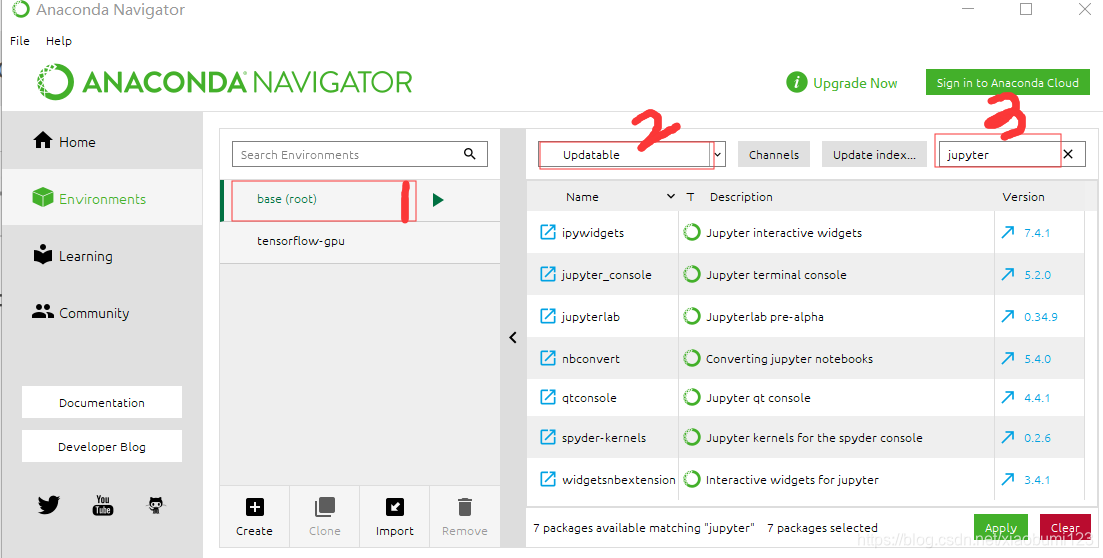The image size is (1103, 558).
Task: Click the Update index... button
Action: point(874,154)
